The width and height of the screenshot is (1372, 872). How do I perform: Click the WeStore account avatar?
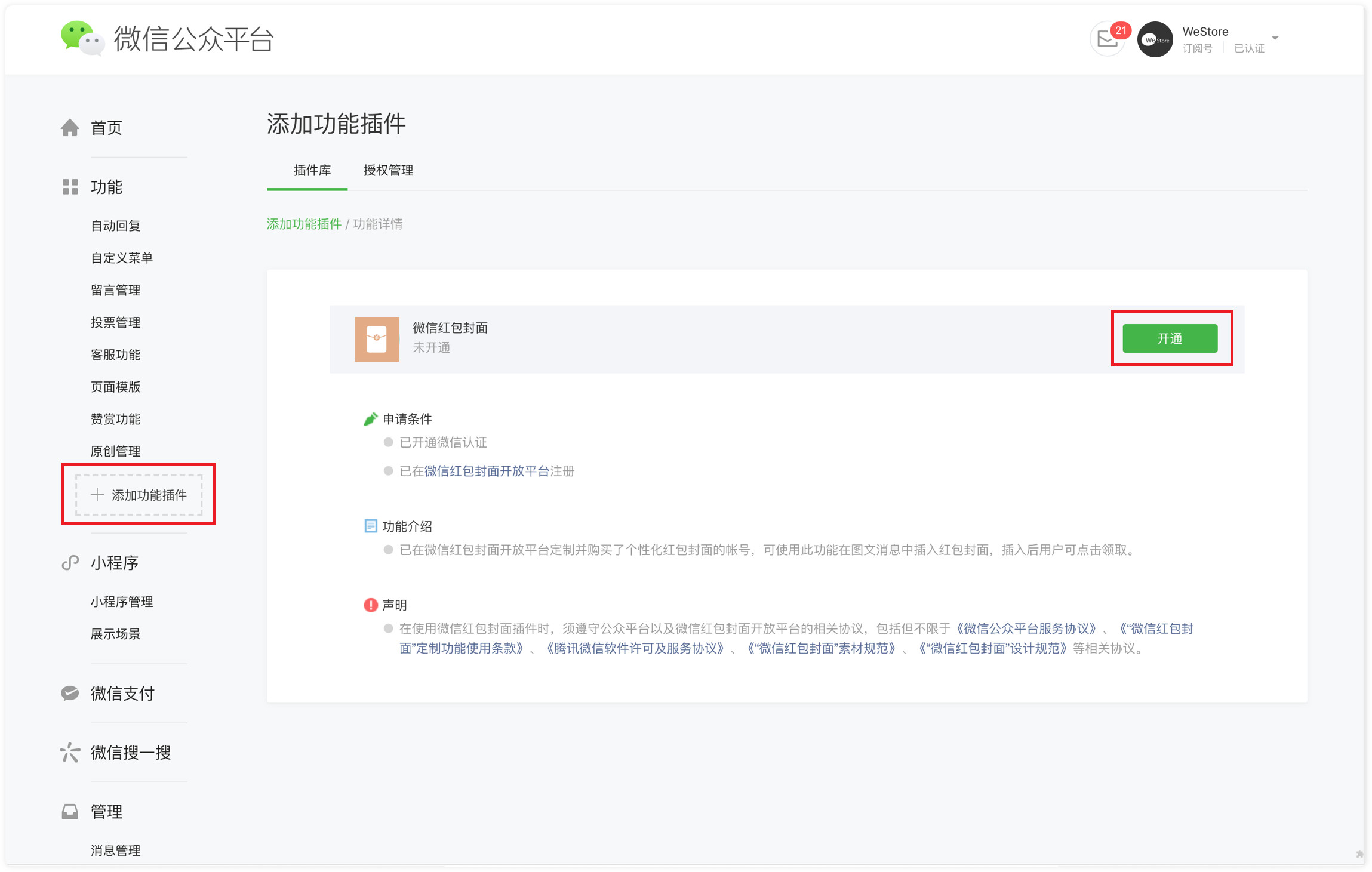click(x=1155, y=39)
